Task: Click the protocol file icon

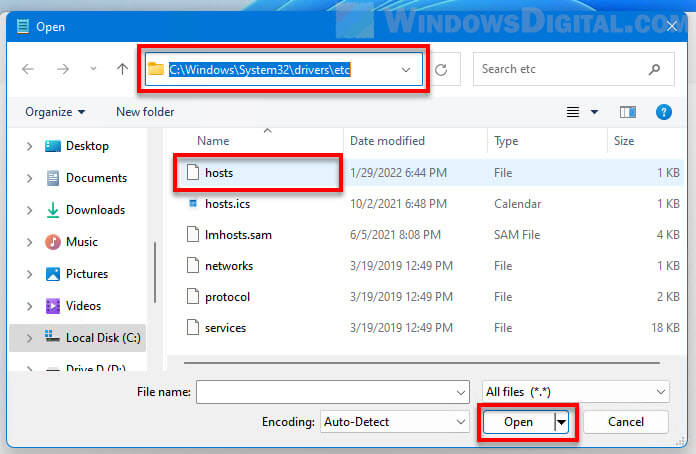Action: tap(193, 296)
